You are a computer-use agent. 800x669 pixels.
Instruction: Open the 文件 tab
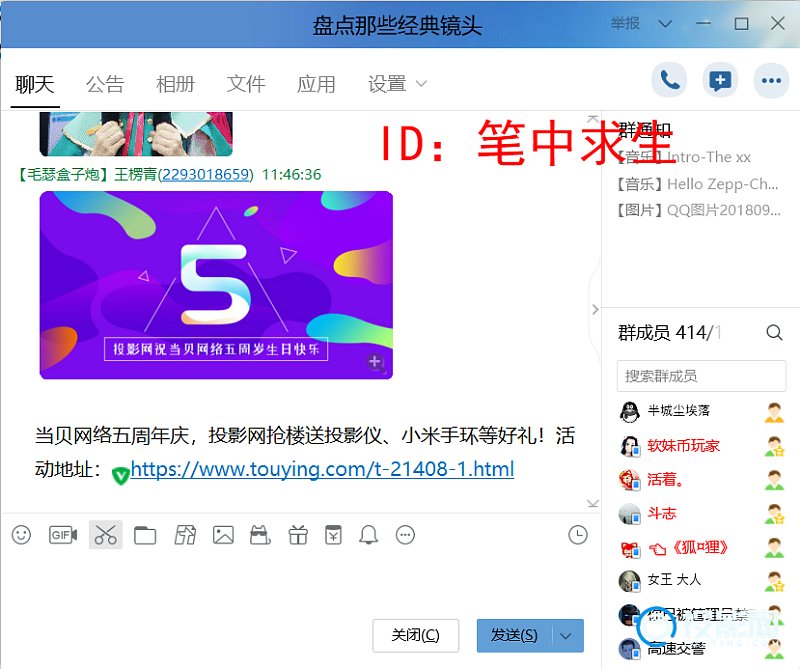[x=245, y=84]
